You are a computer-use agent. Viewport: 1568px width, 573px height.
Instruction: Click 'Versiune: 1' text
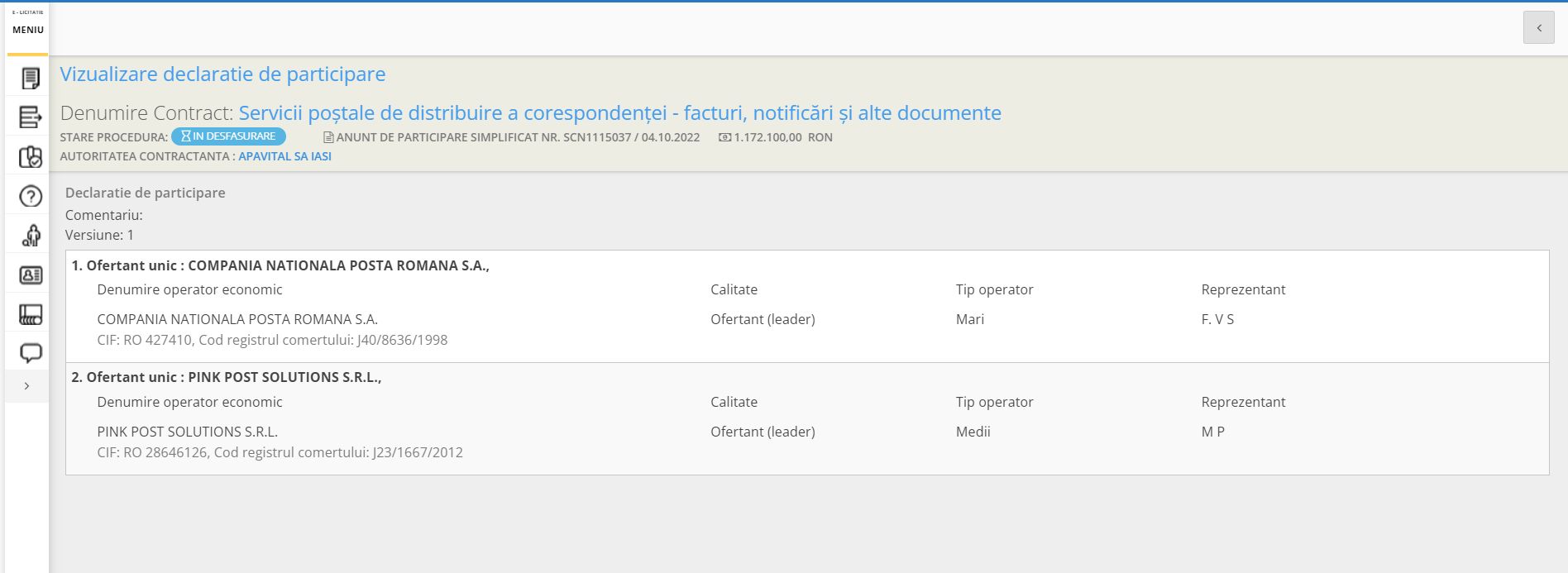[x=99, y=235]
